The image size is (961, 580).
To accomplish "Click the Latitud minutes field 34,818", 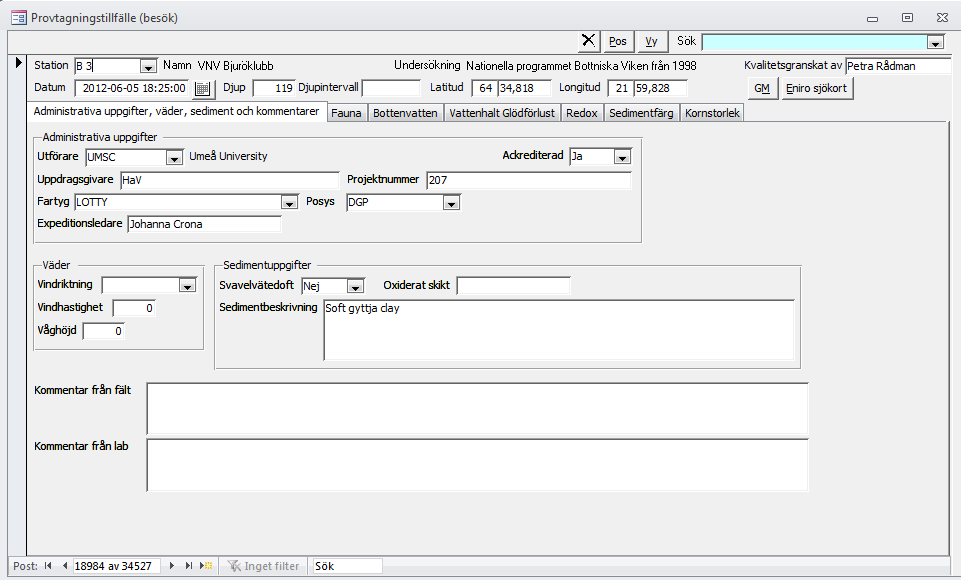I will (525, 88).
